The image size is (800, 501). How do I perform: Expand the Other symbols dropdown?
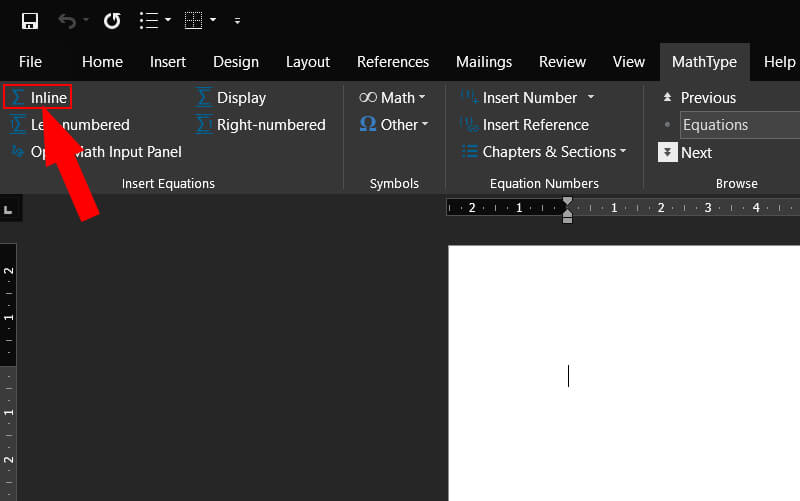click(x=394, y=125)
